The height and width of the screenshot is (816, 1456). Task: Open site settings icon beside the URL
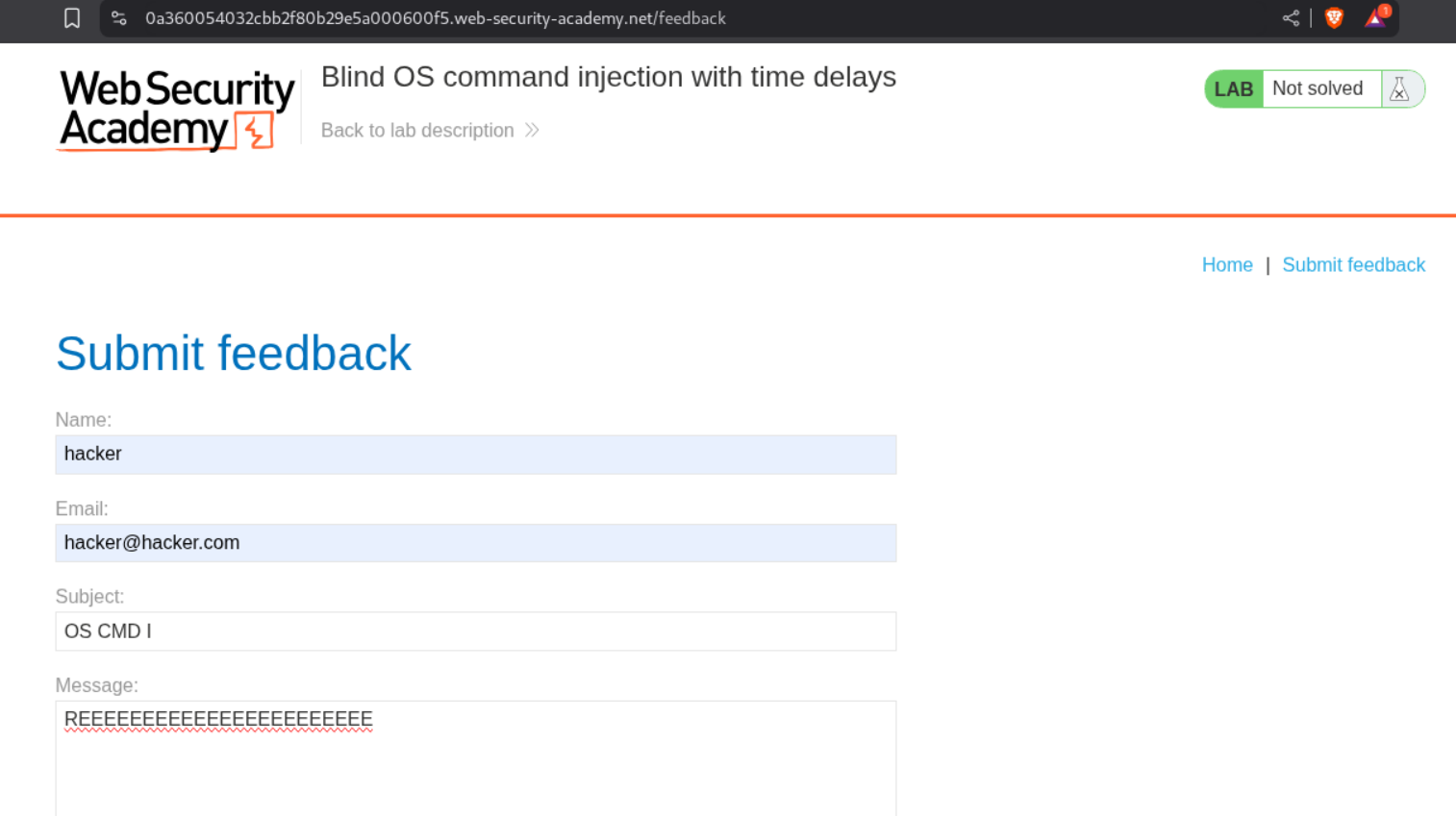(119, 18)
